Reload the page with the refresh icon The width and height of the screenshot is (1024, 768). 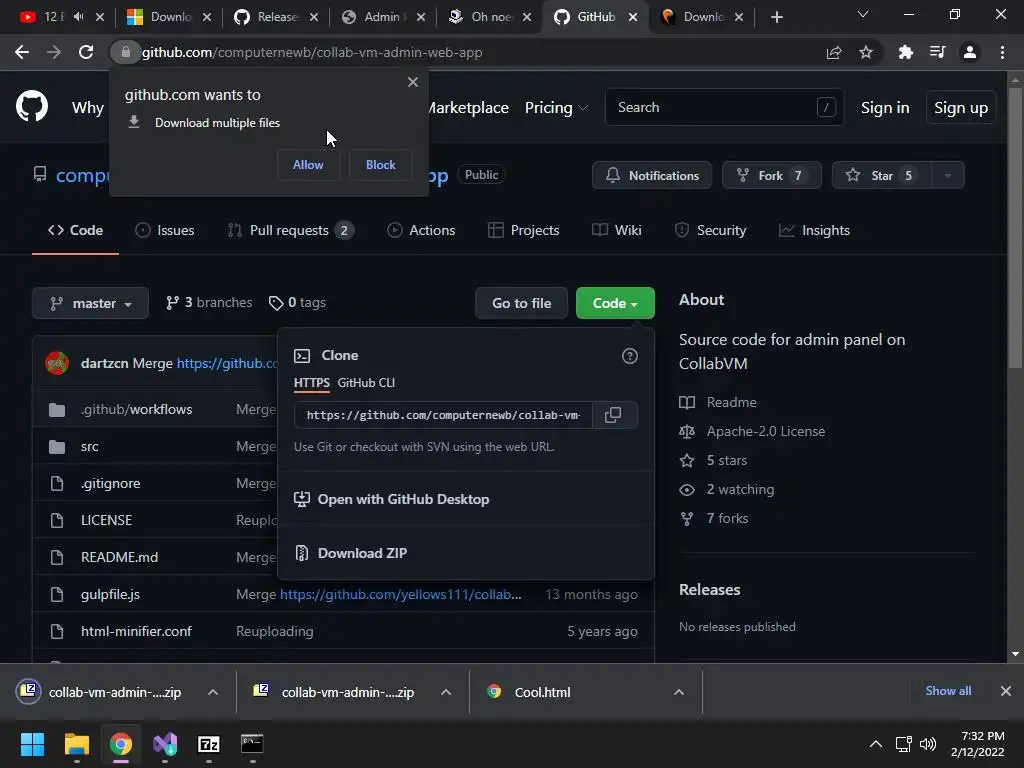[86, 52]
